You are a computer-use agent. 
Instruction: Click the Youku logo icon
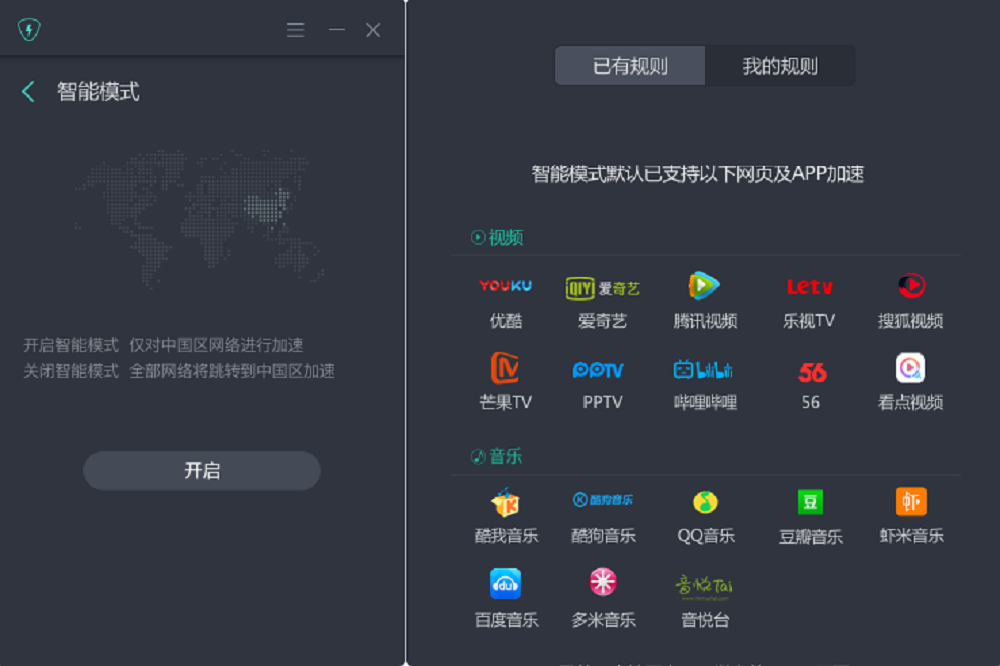point(505,285)
